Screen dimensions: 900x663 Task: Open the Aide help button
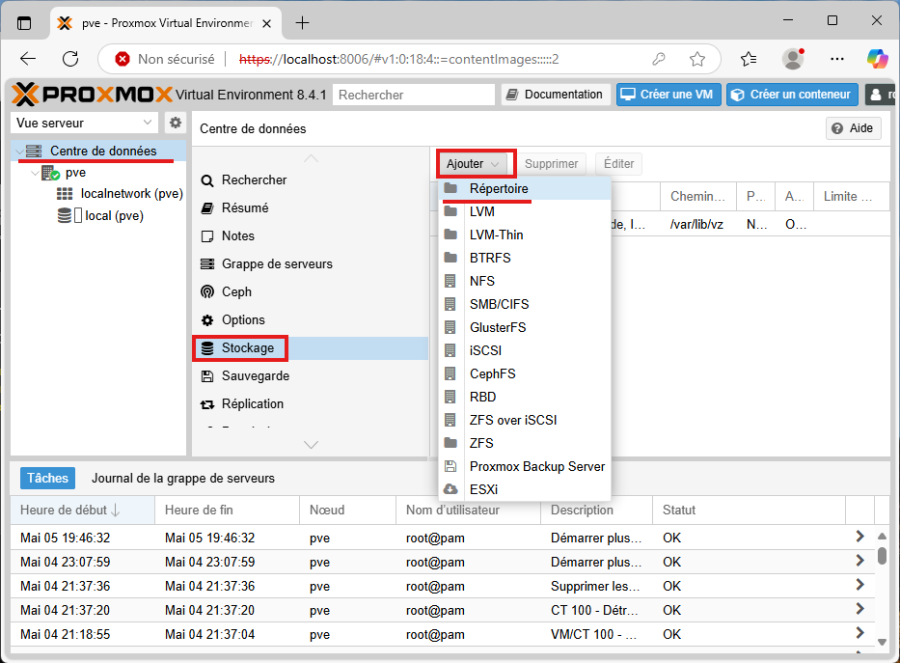(853, 128)
